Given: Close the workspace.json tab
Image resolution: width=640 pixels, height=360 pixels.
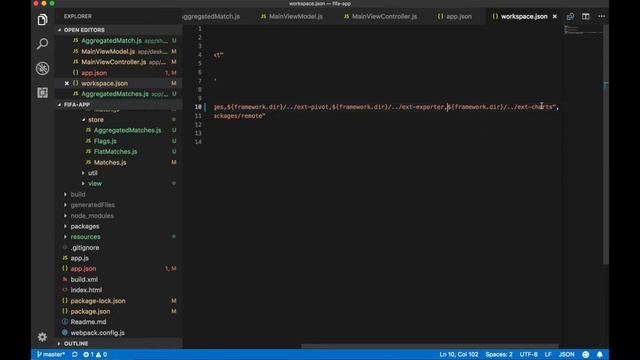Looking at the screenshot, I should coord(554,16).
